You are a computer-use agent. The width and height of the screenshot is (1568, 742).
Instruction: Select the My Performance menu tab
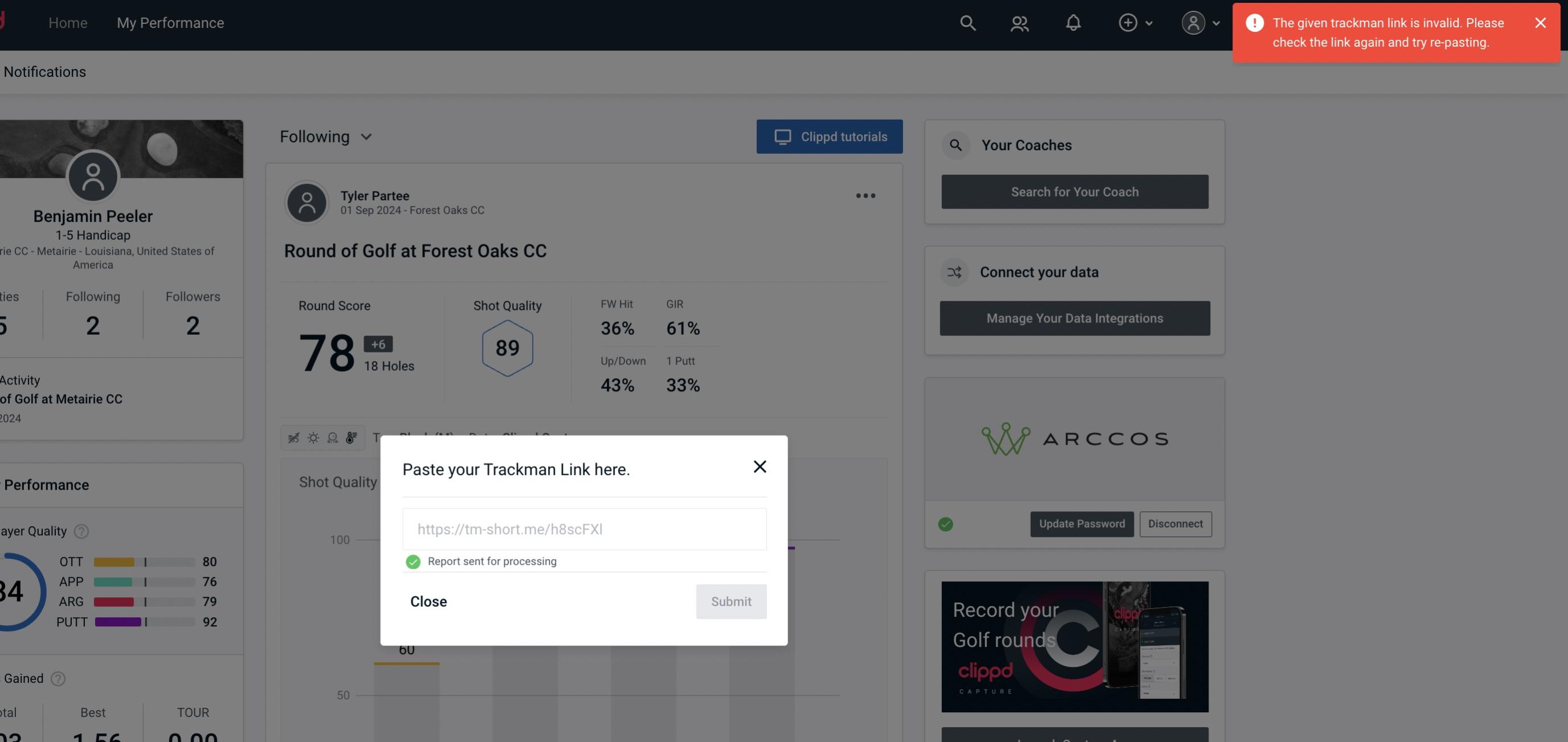pos(170,21)
